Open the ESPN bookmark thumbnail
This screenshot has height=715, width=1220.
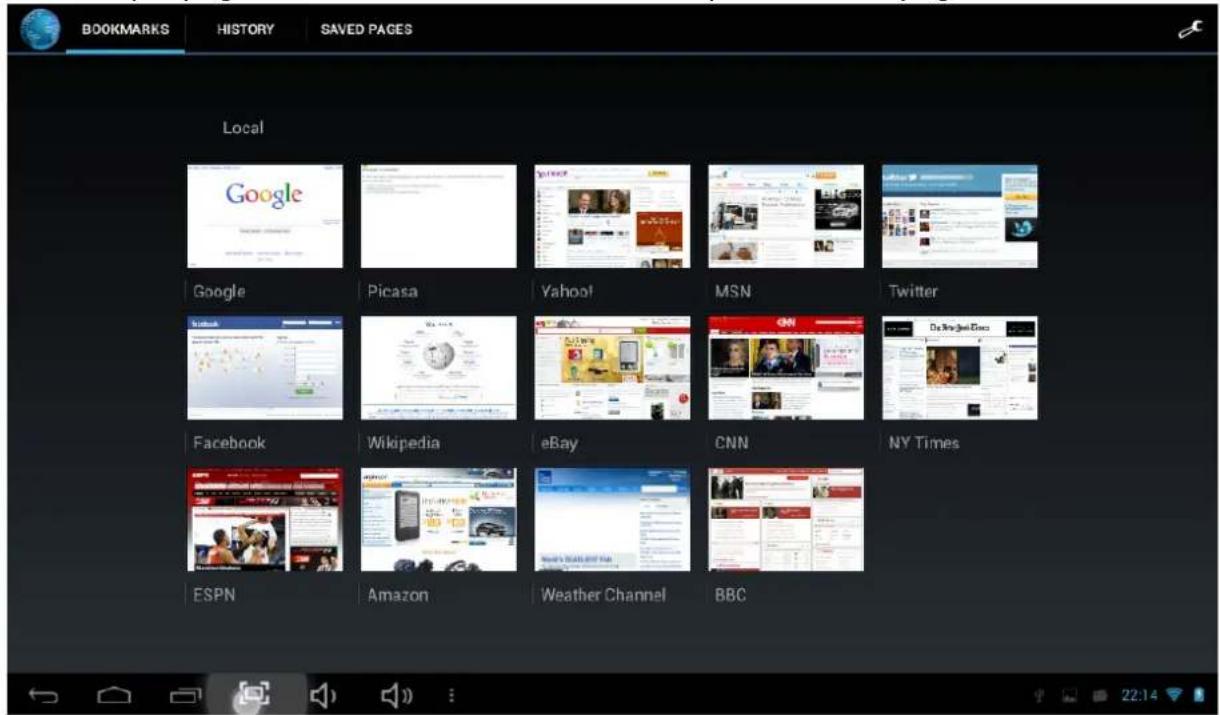265,519
